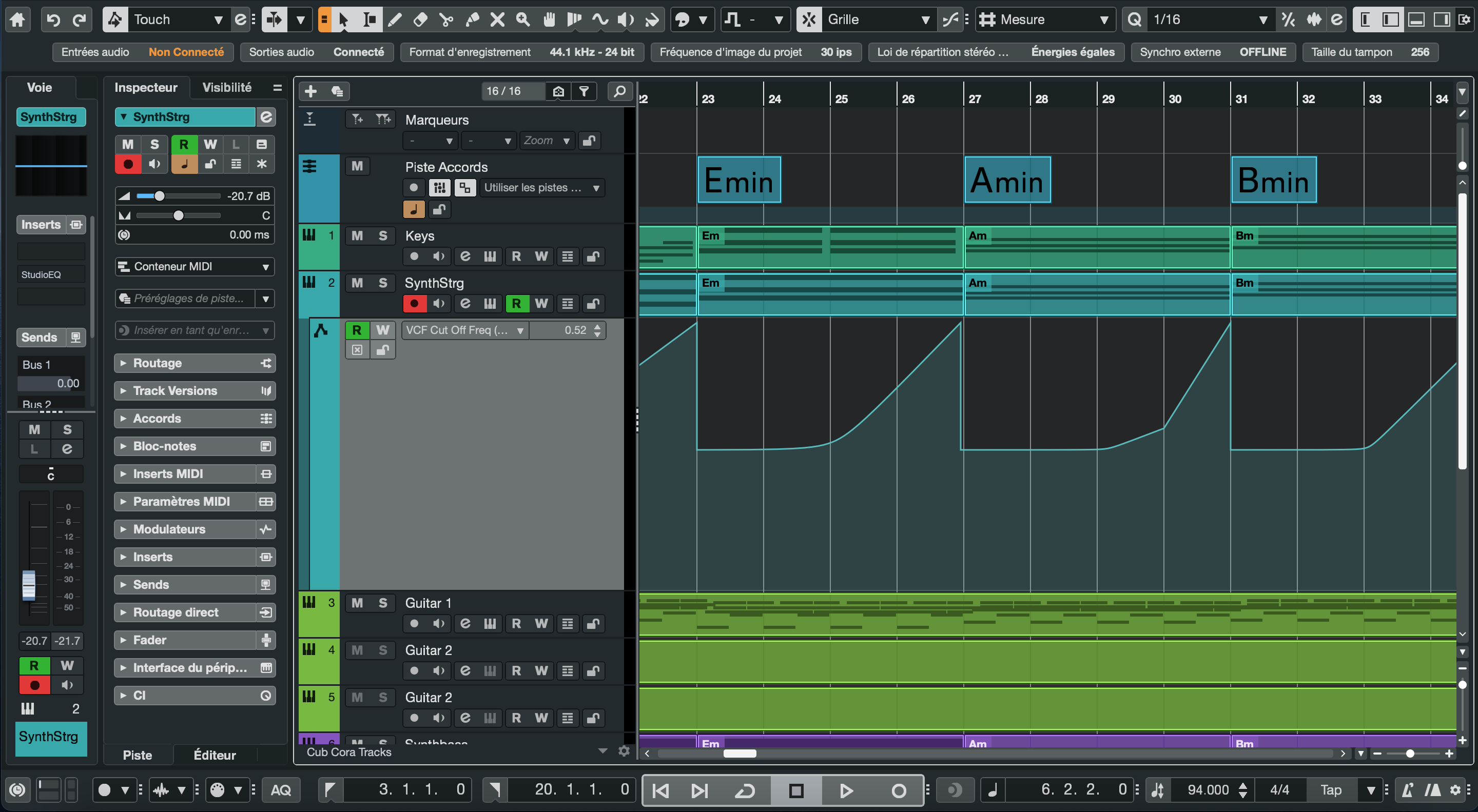Viewport: 1478px width, 812px height.
Task: Toggle record enable on SynthStrg track
Action: pos(414,303)
